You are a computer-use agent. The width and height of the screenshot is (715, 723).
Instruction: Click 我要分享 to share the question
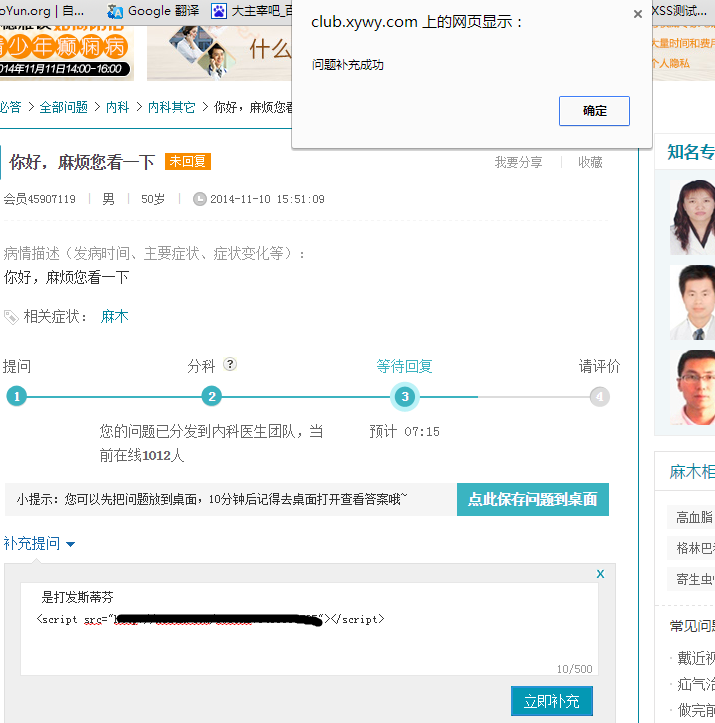coord(518,162)
